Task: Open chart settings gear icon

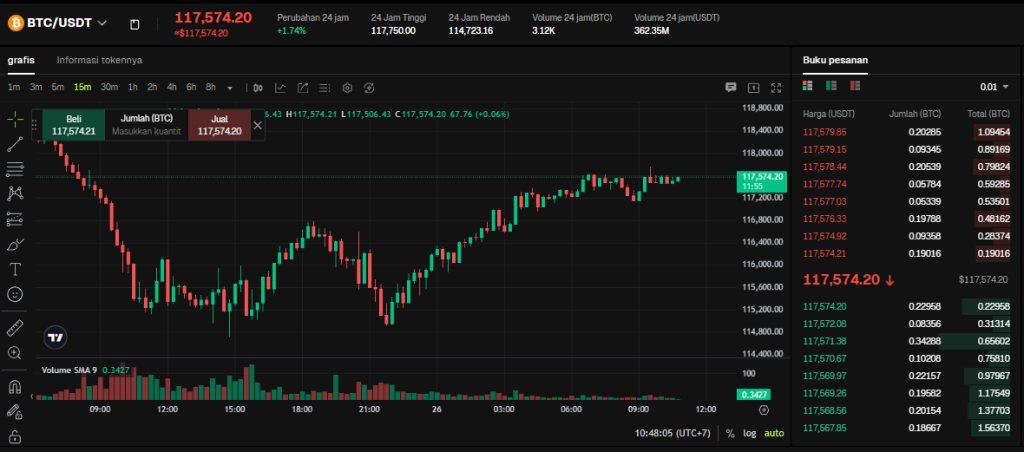Action: [347, 87]
